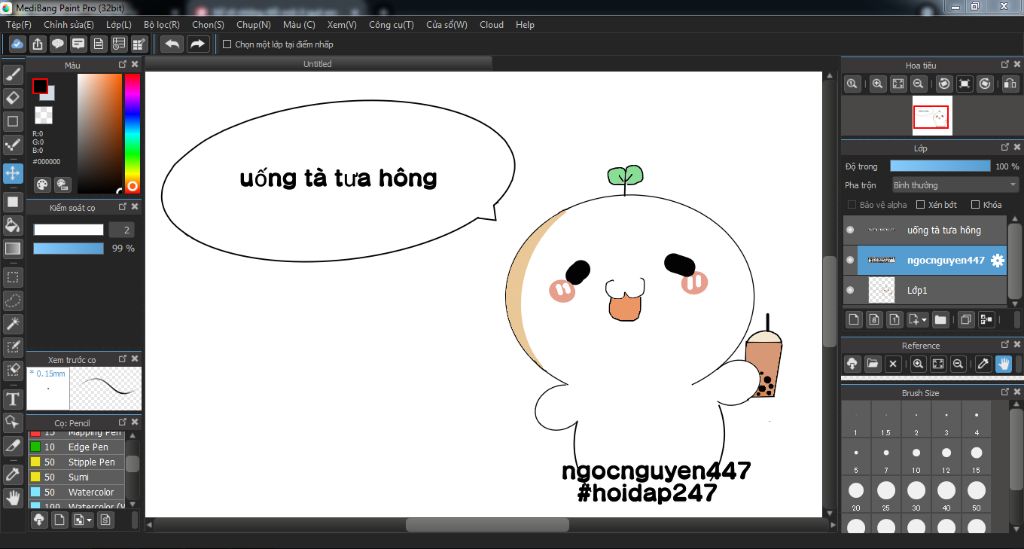Select the Brush tool

click(12, 75)
